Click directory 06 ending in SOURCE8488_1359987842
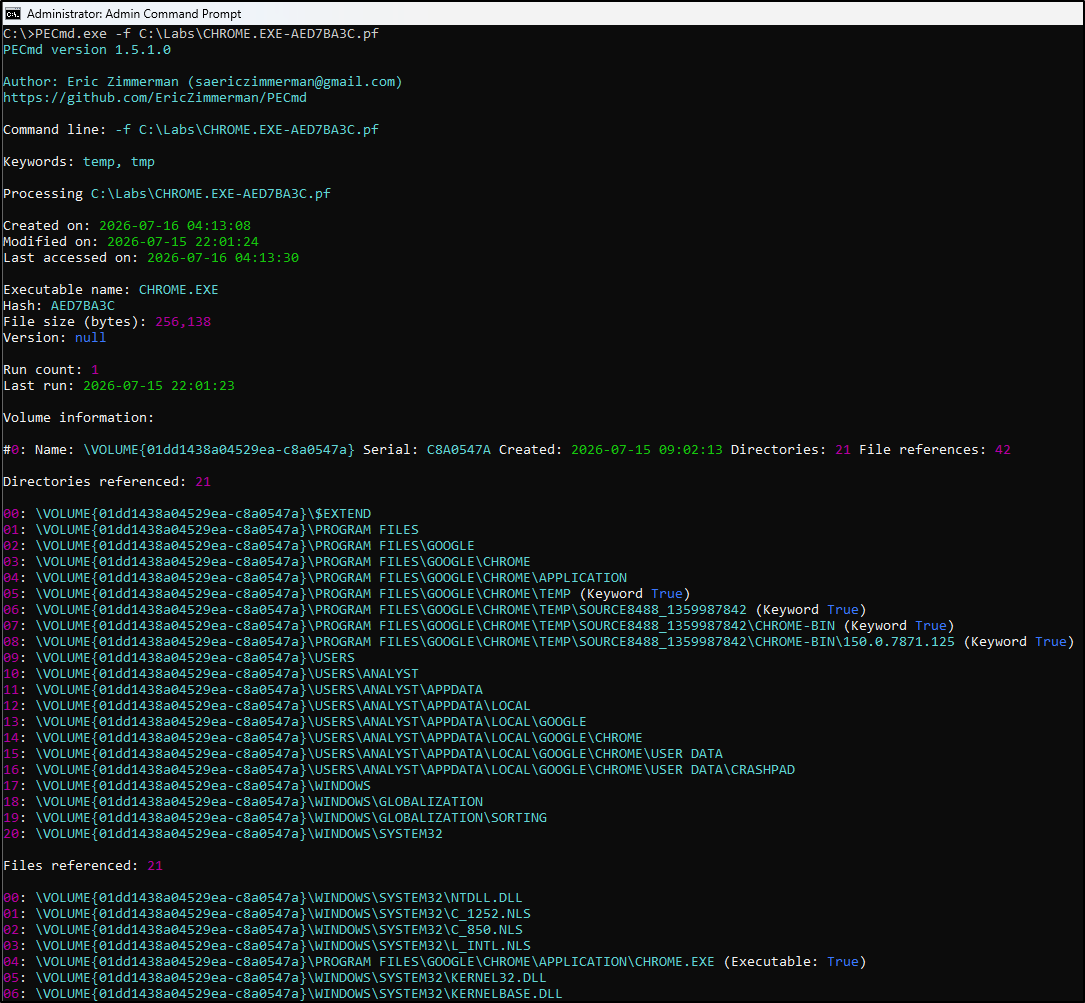Image resolution: width=1085 pixels, height=1003 pixels. point(435,610)
